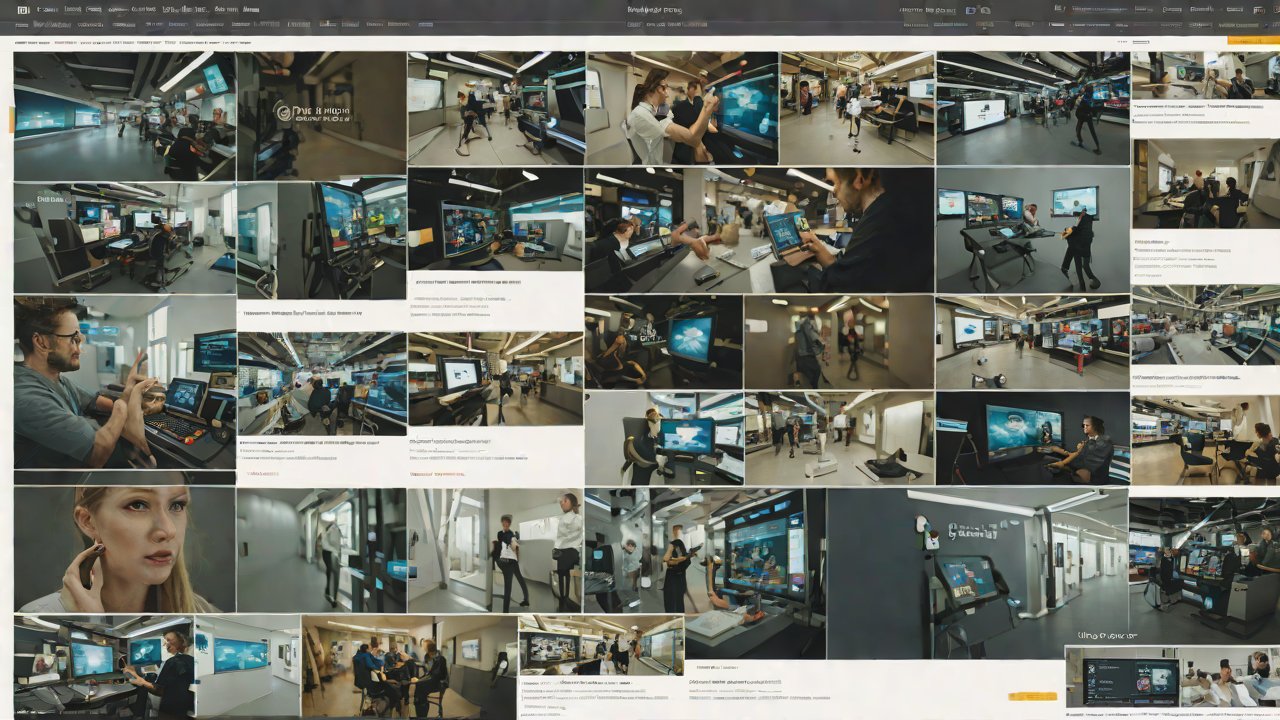Click the app logo icon in top-left corner

tap(22, 9)
